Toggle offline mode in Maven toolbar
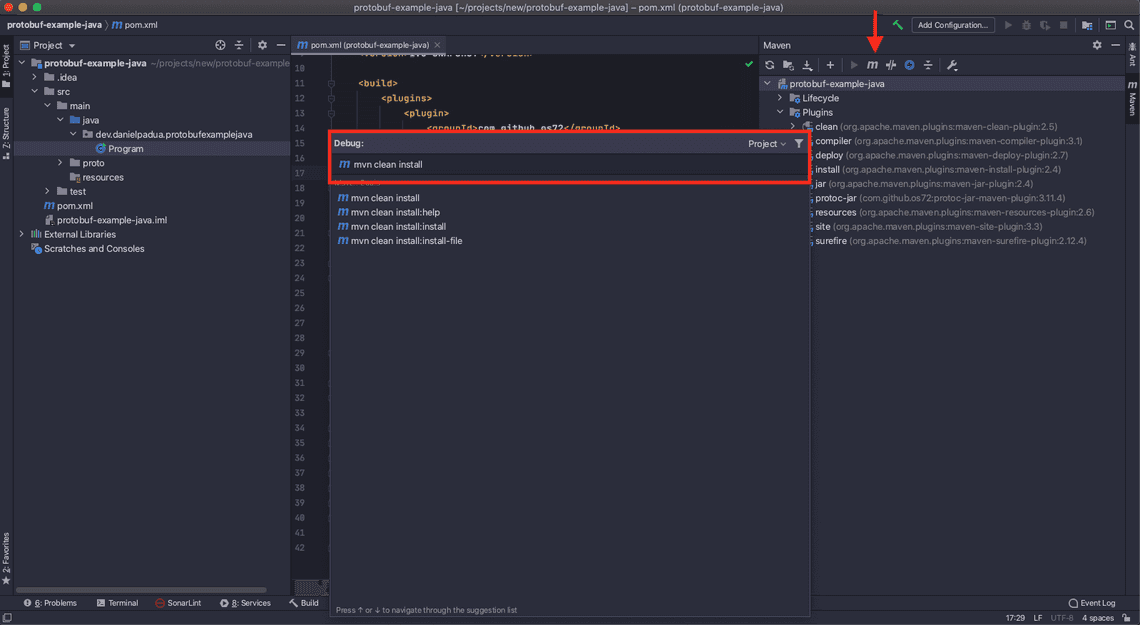This screenshot has height=625, width=1140. pyautogui.click(x=909, y=64)
